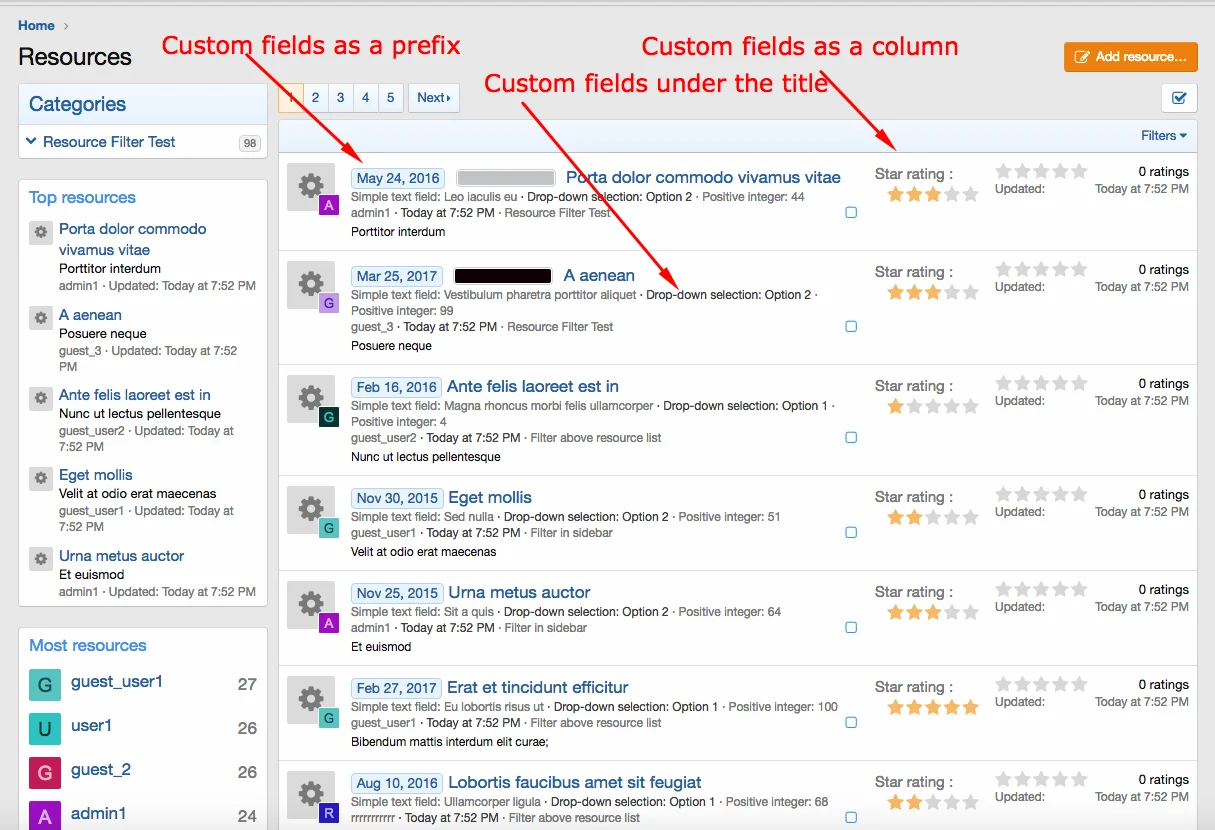Viewport: 1215px width, 830px height.
Task: Go to page 3
Action: (x=340, y=97)
